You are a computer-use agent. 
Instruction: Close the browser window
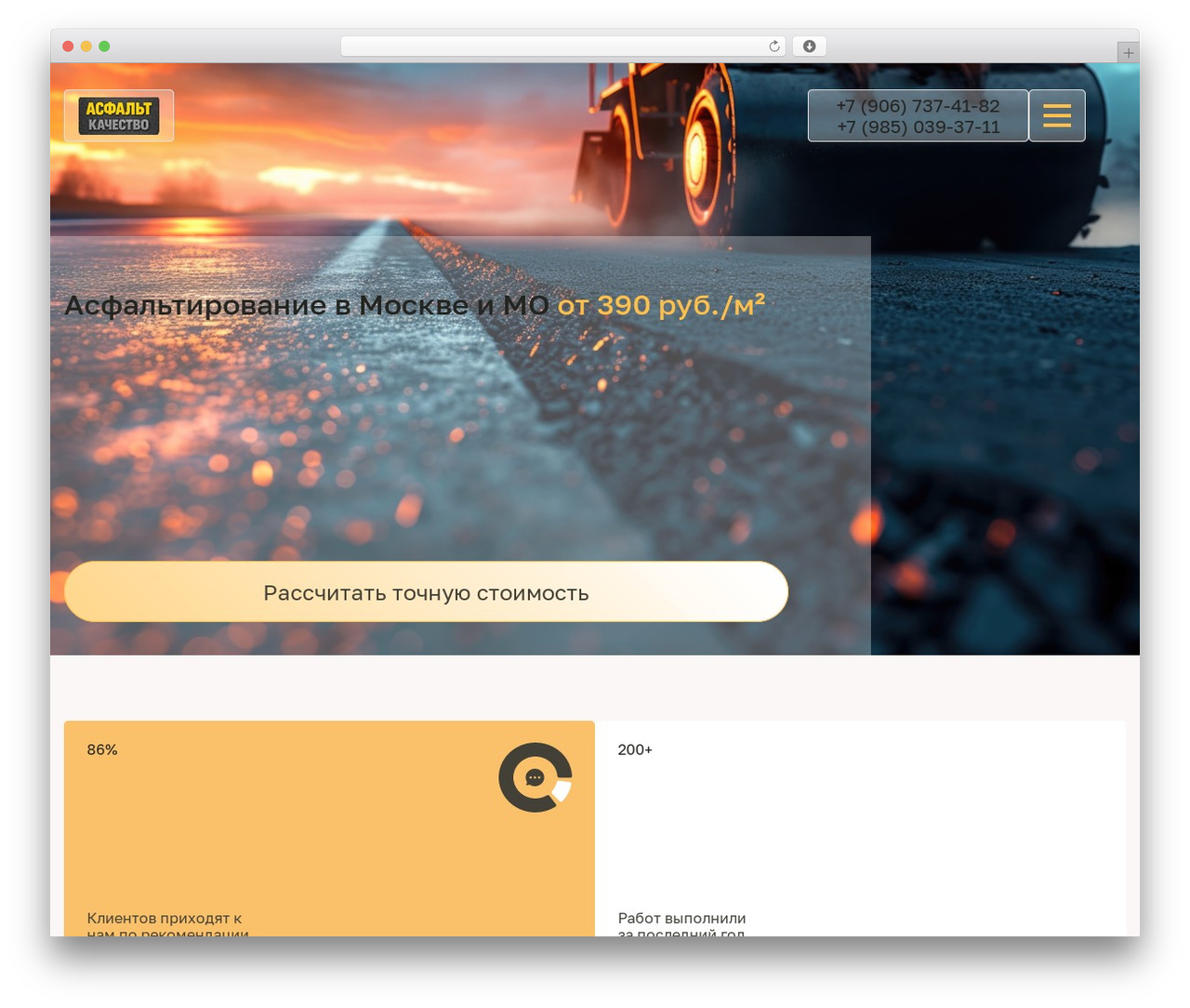pos(68,46)
